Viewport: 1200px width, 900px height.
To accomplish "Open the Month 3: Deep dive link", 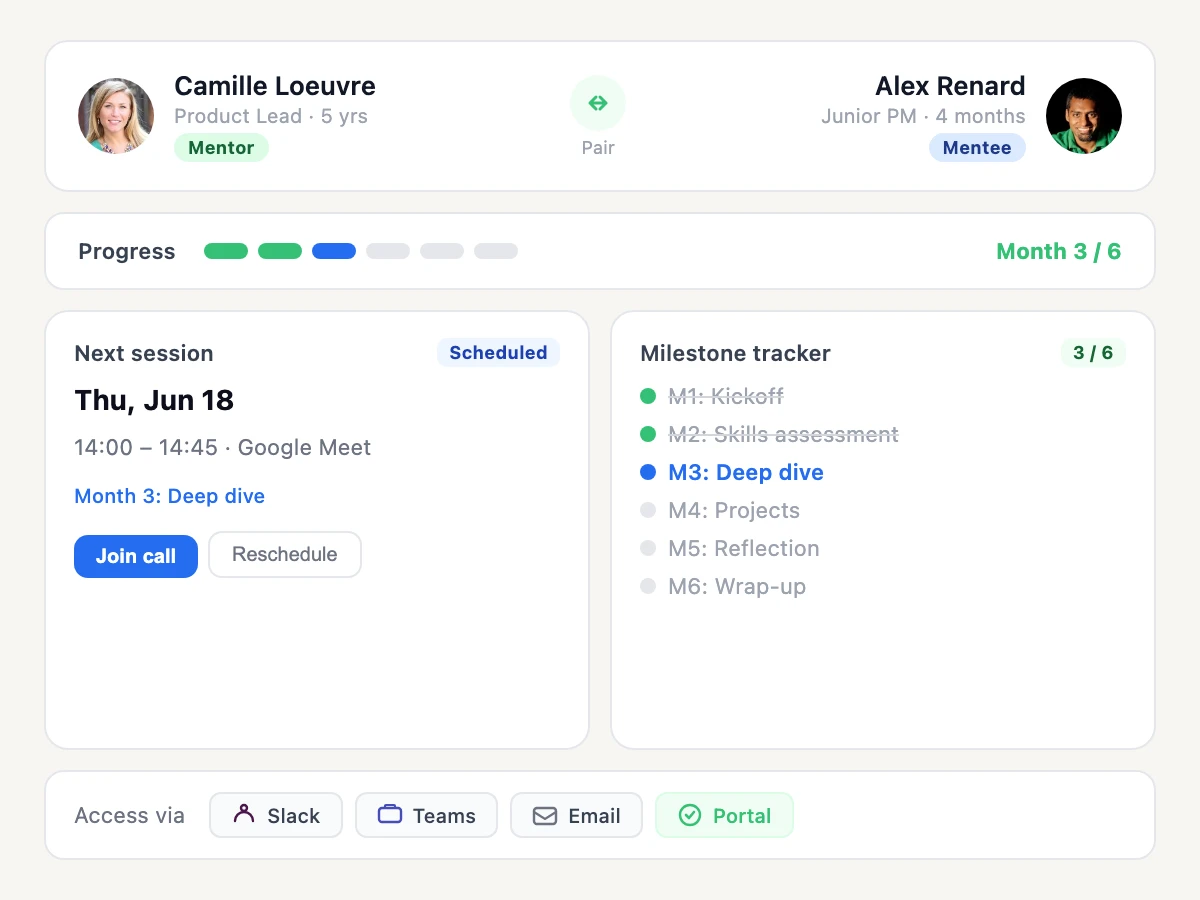I will pos(170,496).
